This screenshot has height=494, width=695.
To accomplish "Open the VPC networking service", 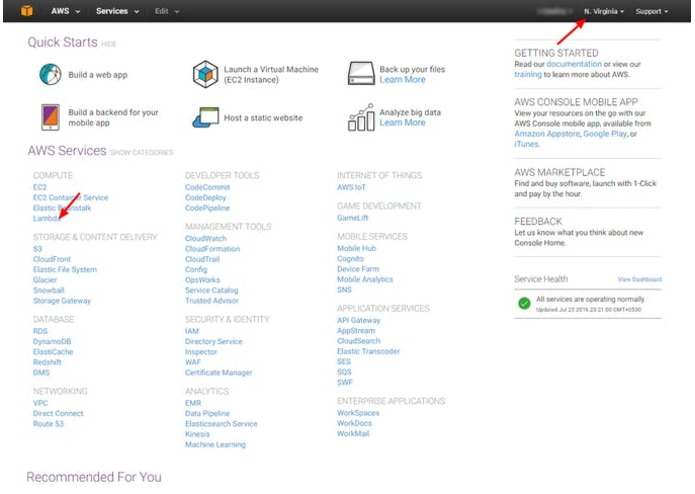I will [40, 403].
